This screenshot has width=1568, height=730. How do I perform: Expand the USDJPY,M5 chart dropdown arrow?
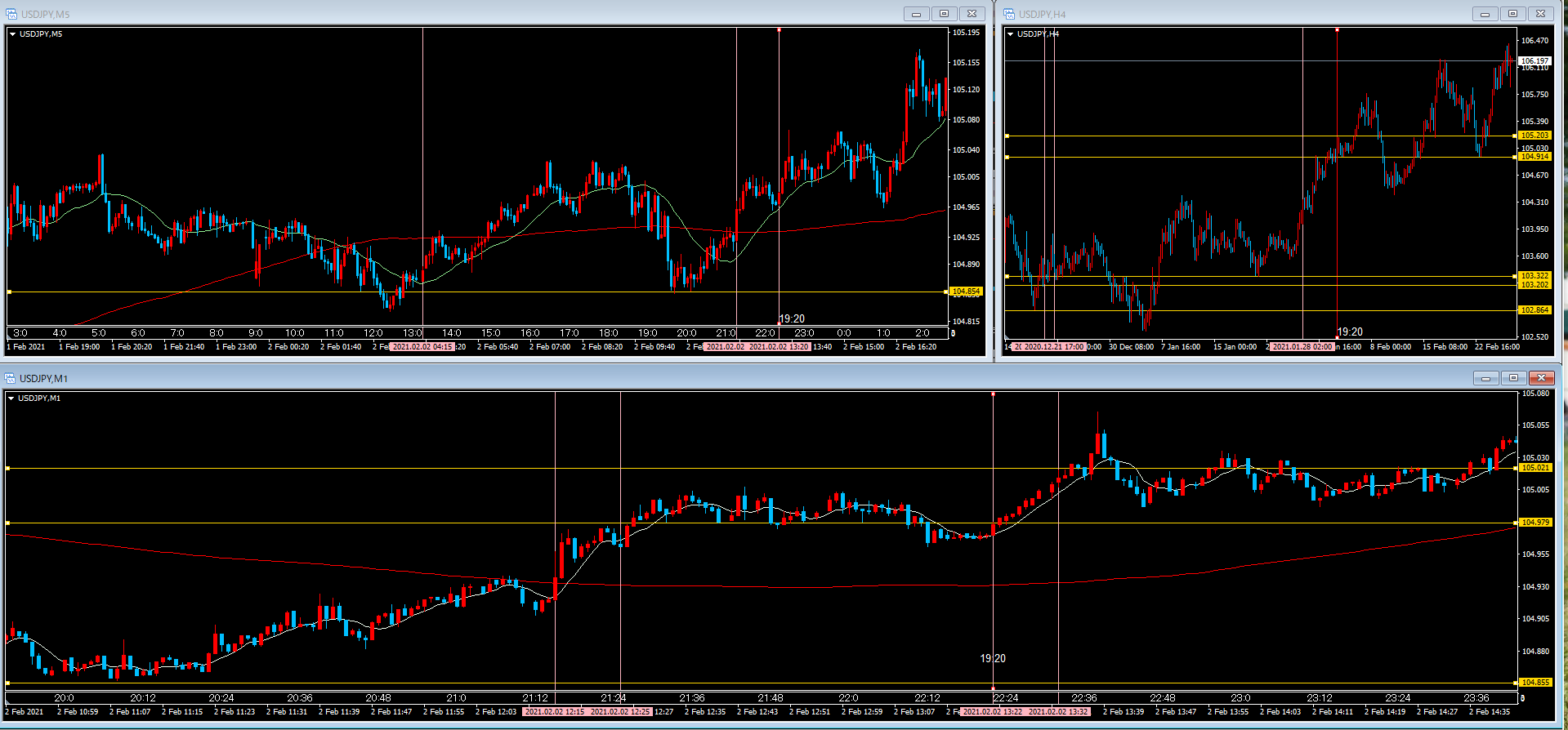pos(13,34)
